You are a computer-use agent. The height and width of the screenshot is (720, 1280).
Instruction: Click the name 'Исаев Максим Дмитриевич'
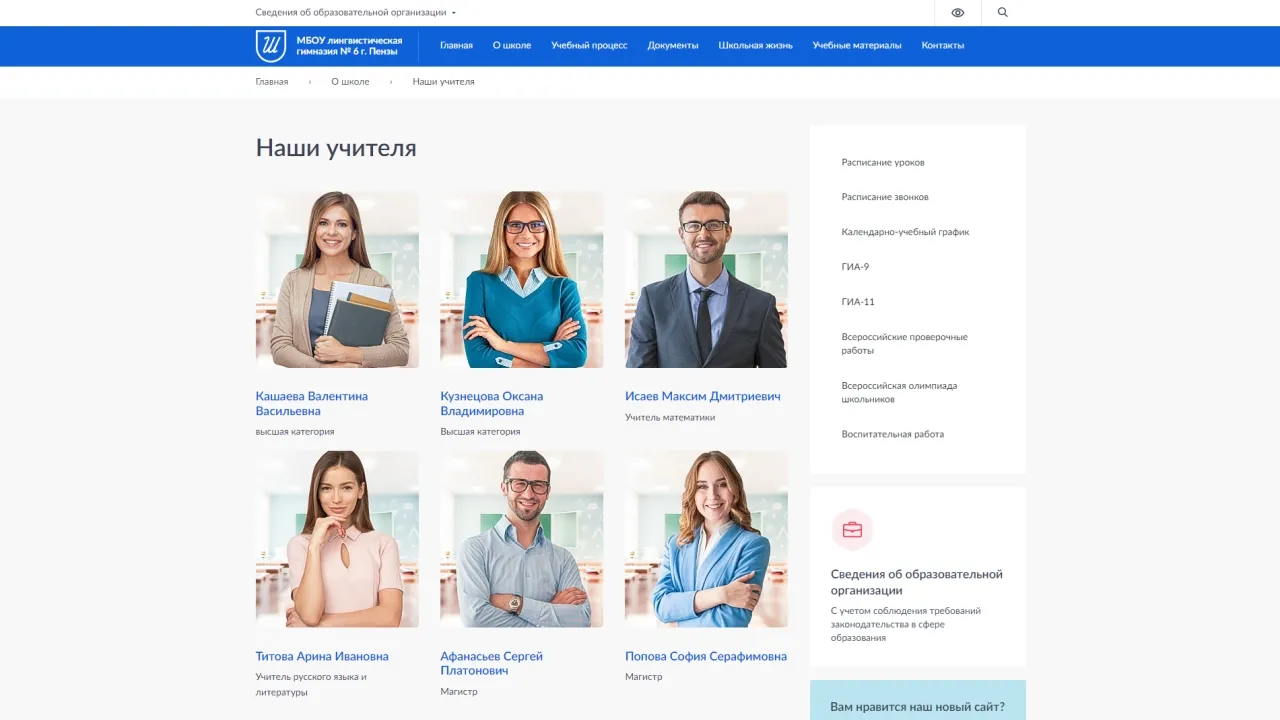pyautogui.click(x=703, y=396)
